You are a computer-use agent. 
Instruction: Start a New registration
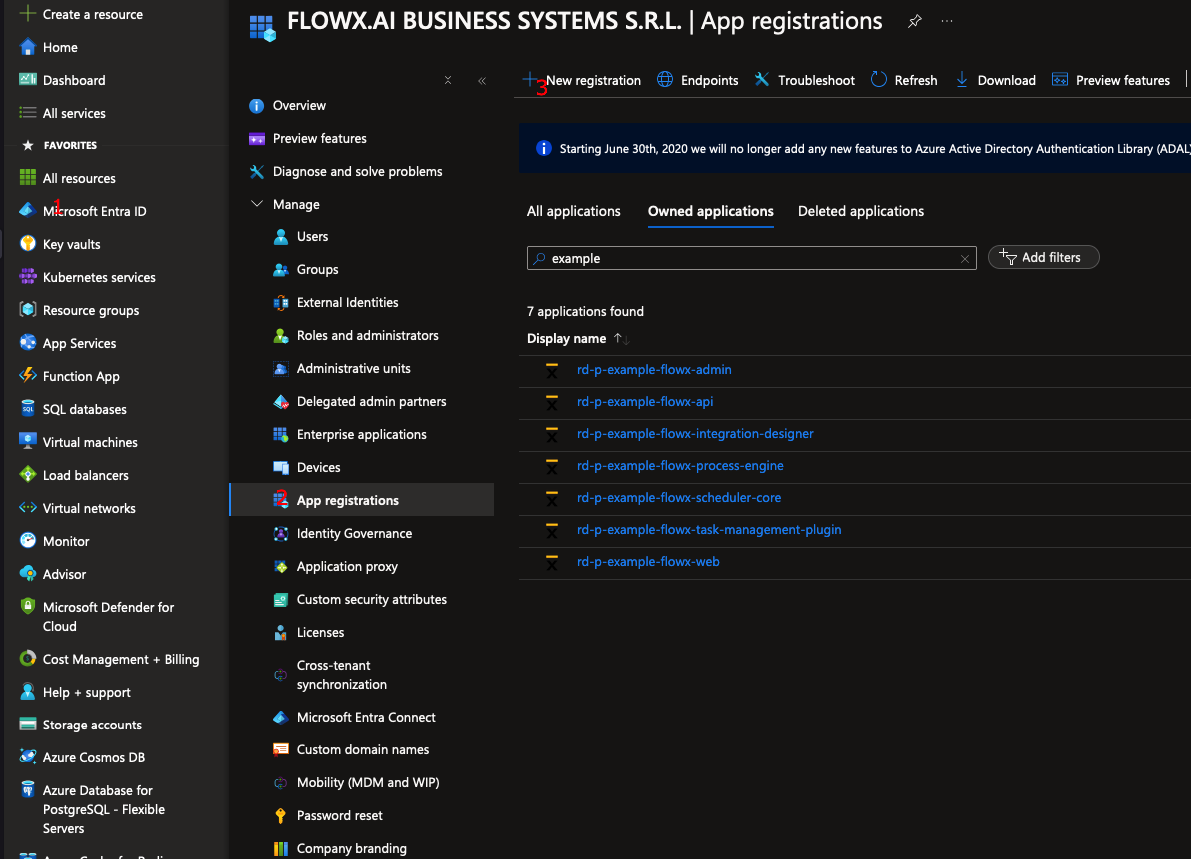click(582, 80)
